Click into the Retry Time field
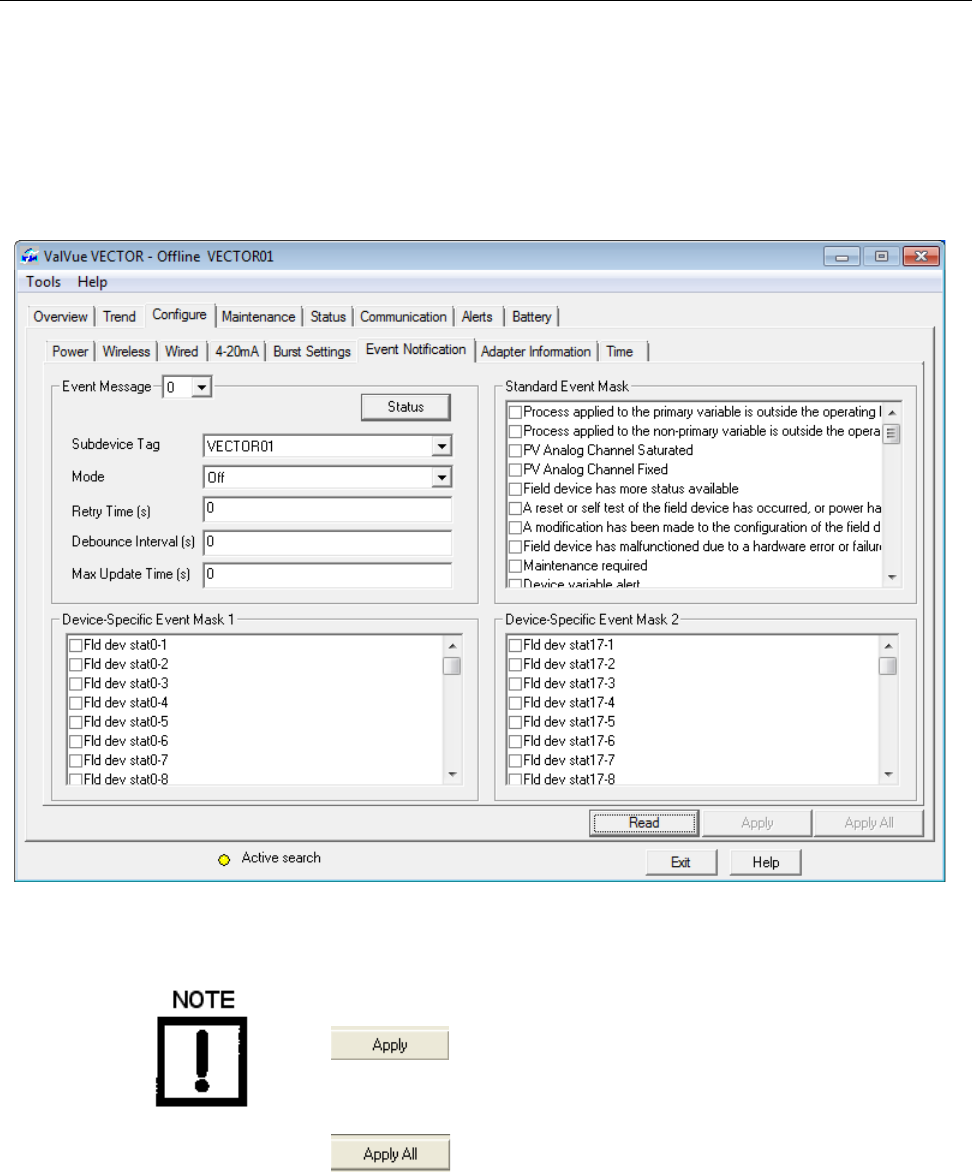The height and width of the screenshot is (1172, 972). click(327, 509)
